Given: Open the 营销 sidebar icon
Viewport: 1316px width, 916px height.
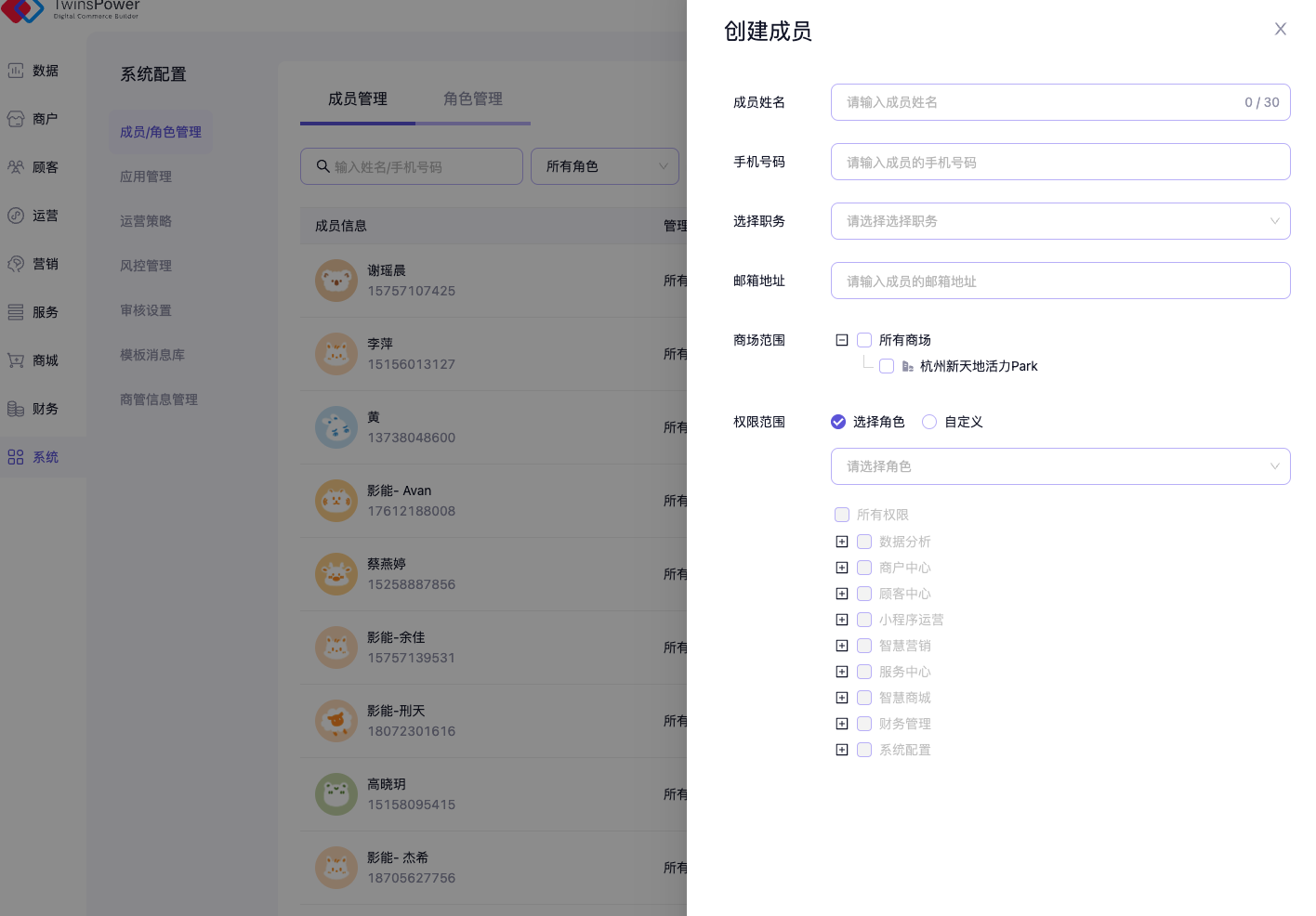Looking at the screenshot, I should point(16,264).
